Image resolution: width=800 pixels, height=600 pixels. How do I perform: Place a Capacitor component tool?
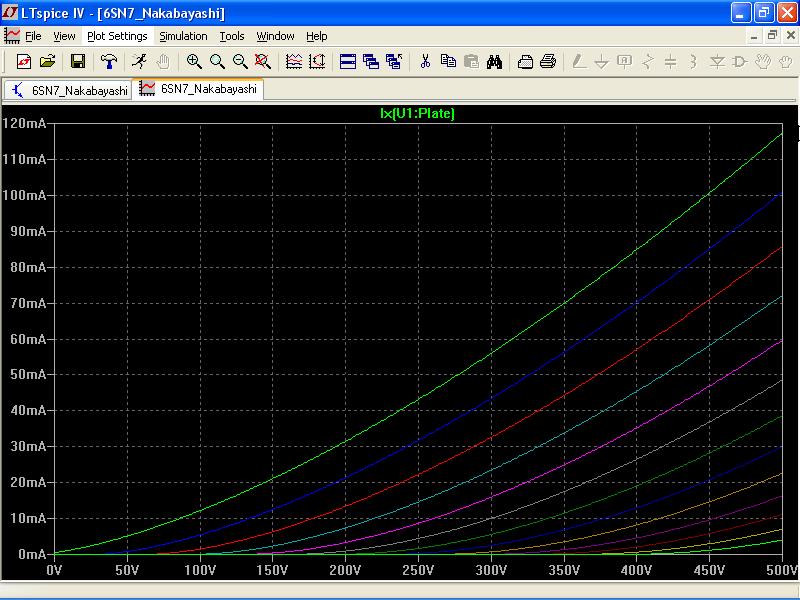point(671,62)
